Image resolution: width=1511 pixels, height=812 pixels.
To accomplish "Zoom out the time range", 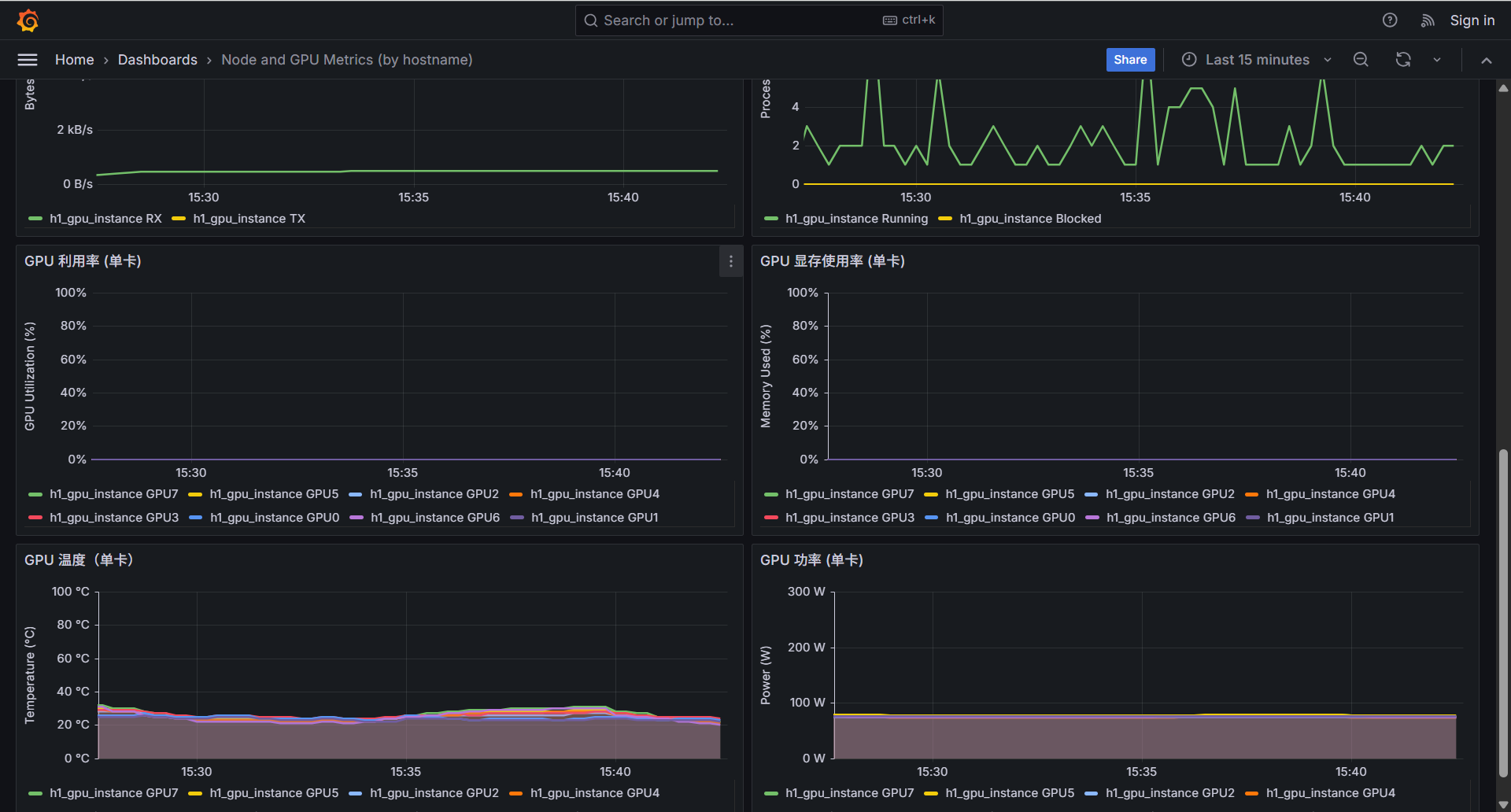I will point(1361,60).
